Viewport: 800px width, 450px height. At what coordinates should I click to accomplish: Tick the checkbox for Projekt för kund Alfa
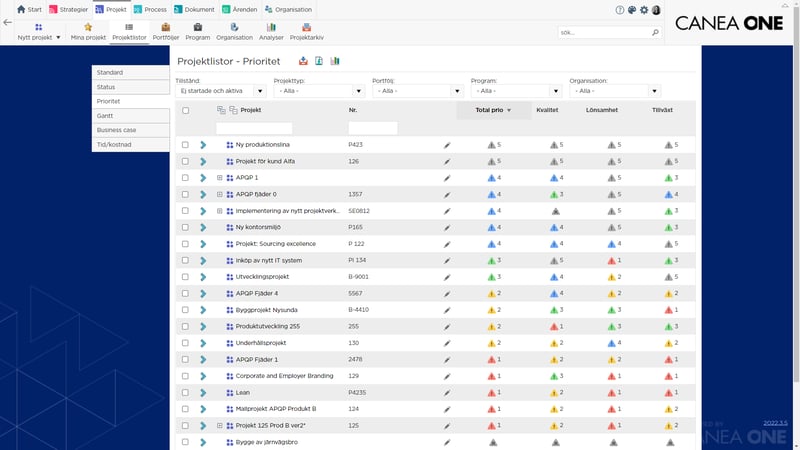click(185, 161)
